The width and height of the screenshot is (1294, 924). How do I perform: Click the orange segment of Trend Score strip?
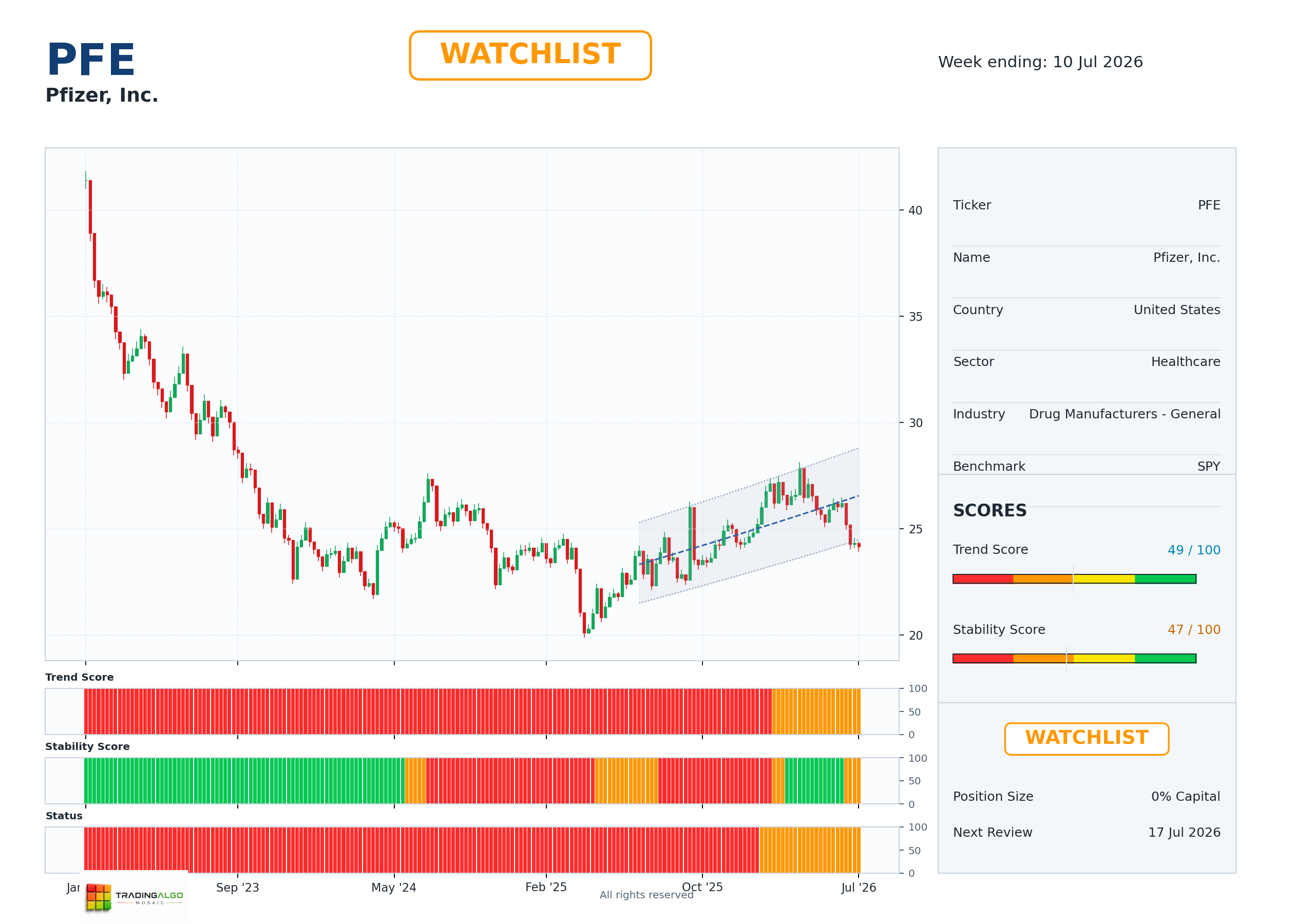click(x=816, y=711)
